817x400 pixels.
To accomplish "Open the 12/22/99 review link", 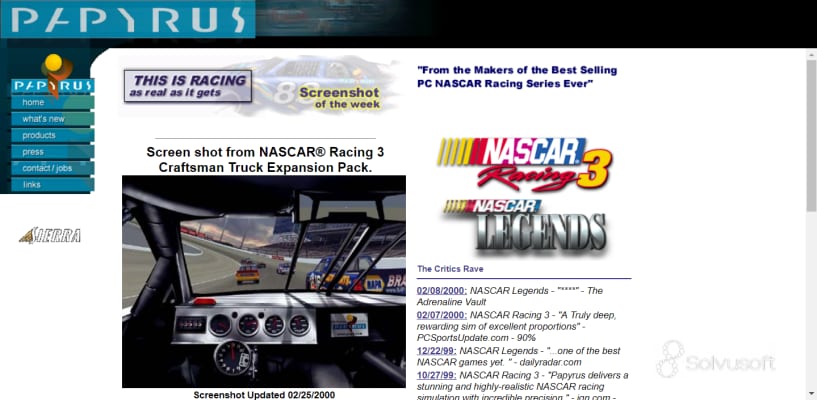I will tap(436, 350).
